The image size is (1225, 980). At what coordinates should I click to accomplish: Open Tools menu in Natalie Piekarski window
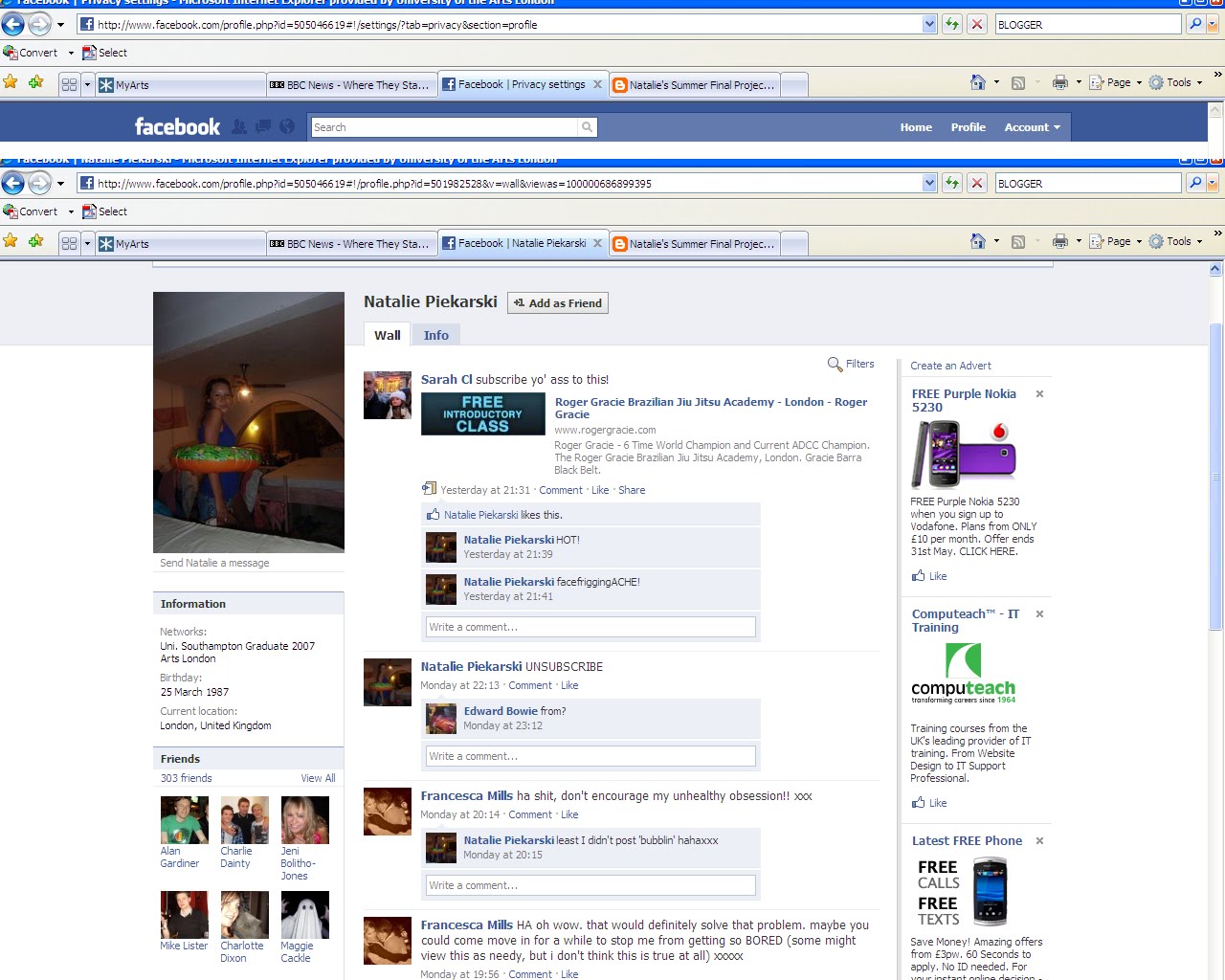tap(1174, 241)
